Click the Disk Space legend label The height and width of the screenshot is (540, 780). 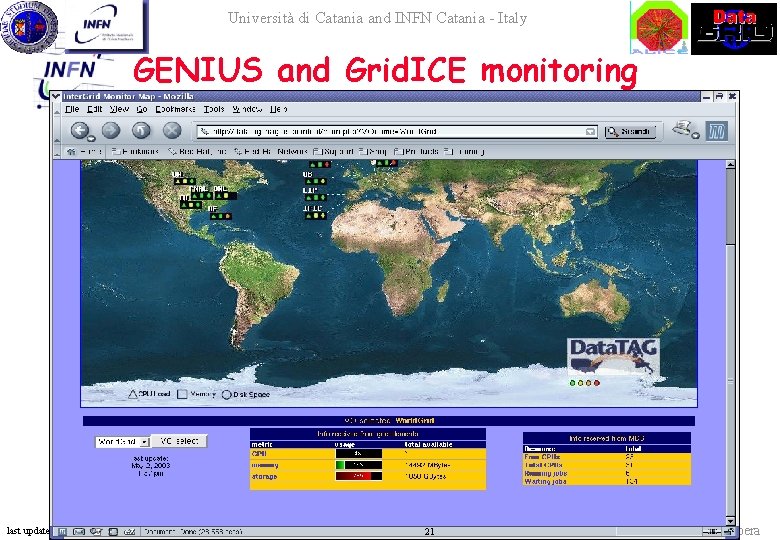coord(251,394)
